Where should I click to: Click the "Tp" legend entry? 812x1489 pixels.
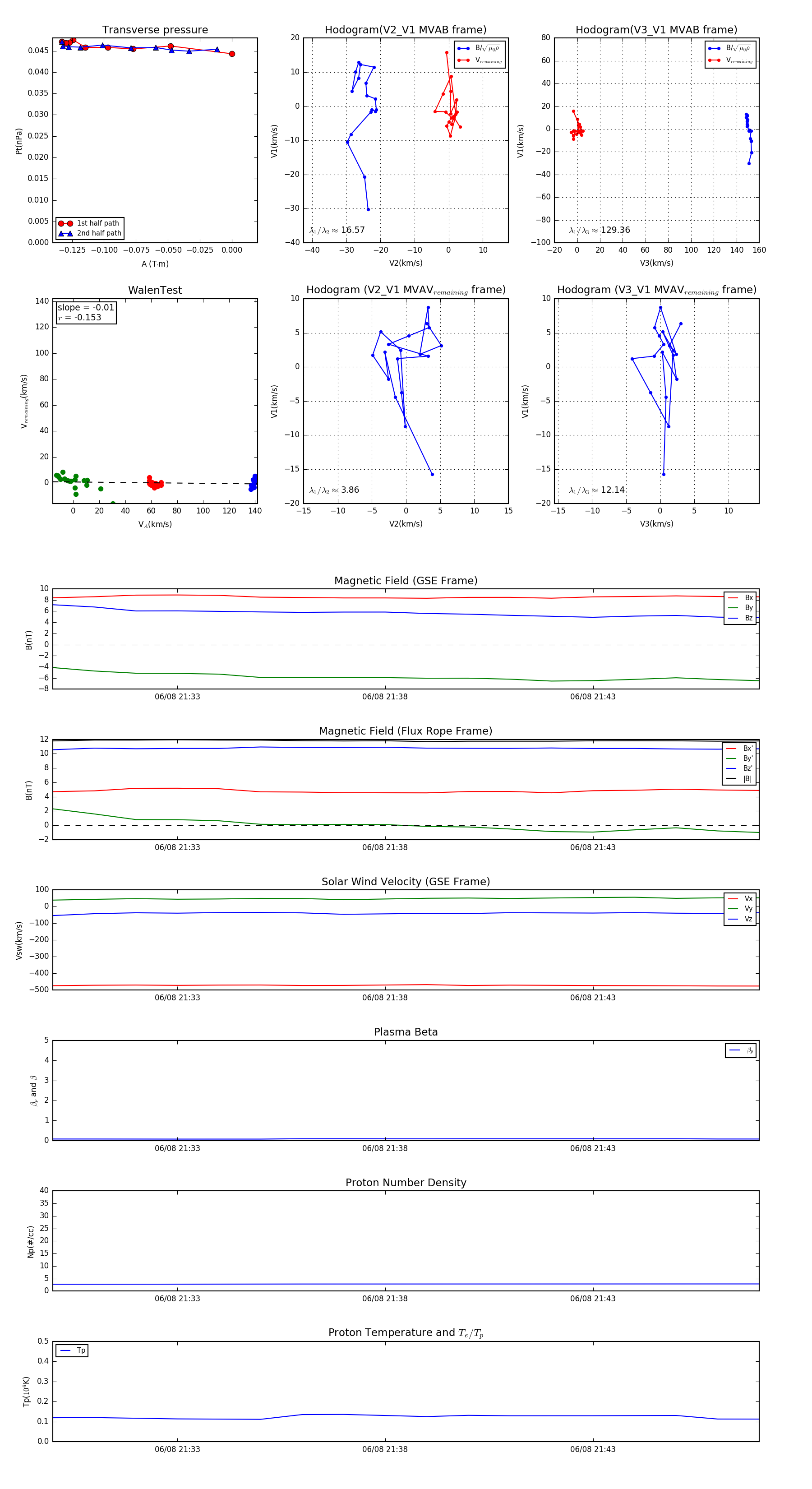(x=72, y=1351)
